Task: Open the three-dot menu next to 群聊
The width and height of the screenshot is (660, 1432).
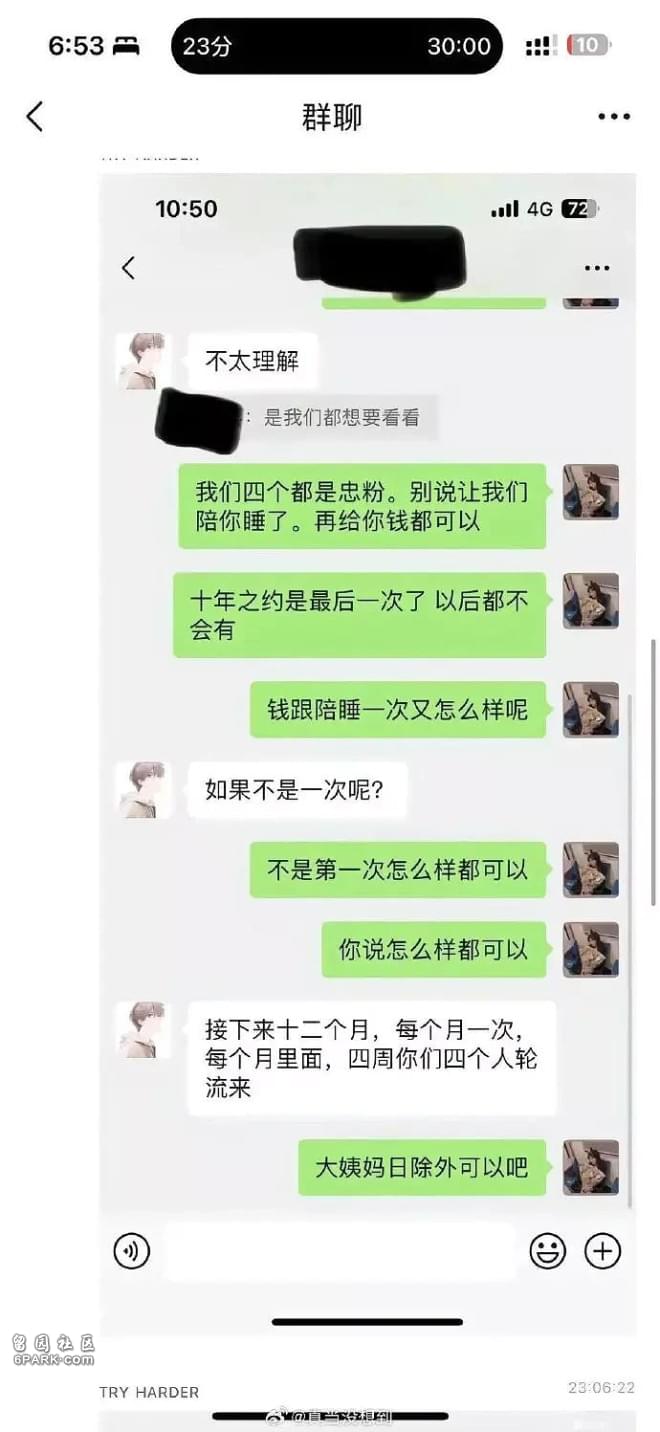Action: click(x=614, y=117)
